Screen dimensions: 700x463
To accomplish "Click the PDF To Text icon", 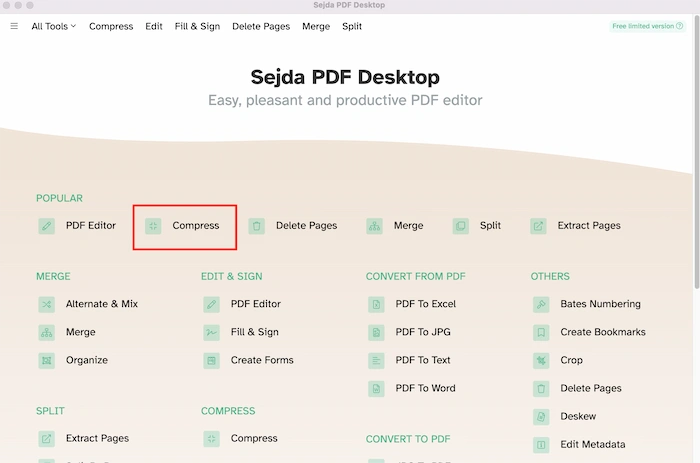I will (x=376, y=361).
